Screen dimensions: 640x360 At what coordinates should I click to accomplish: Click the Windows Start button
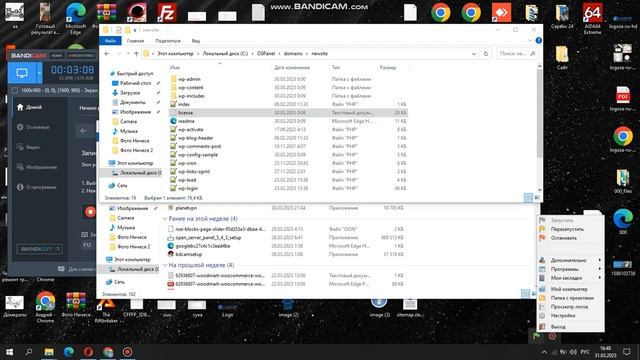click(9, 352)
